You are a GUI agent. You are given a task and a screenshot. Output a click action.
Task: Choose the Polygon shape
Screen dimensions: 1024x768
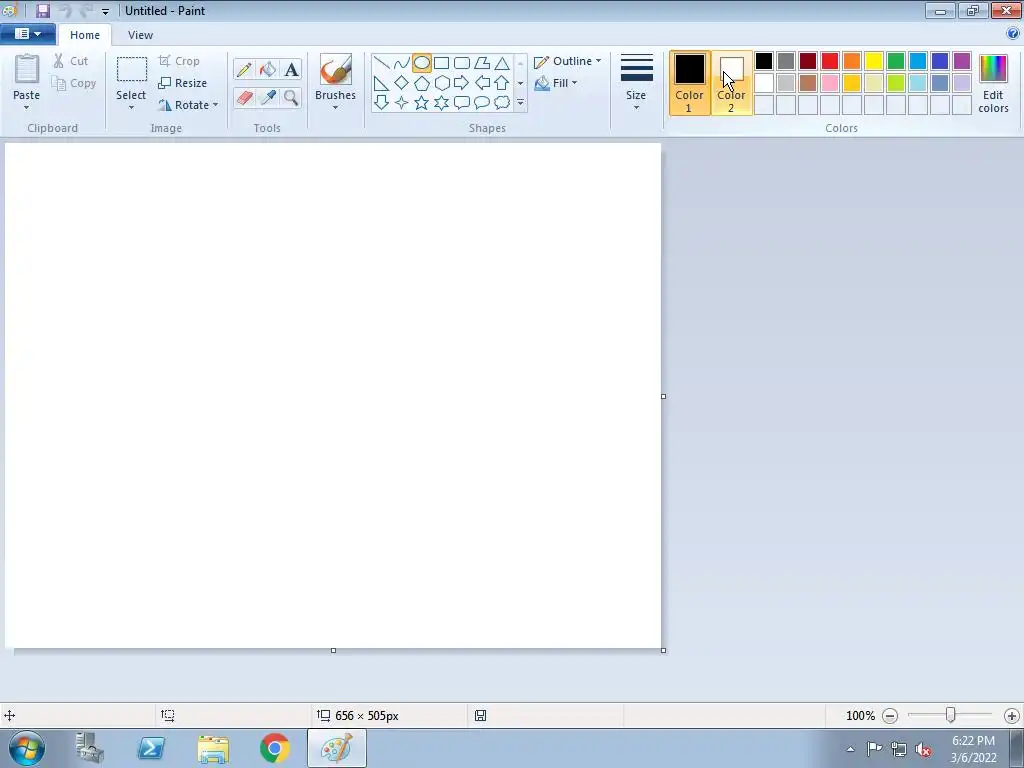click(482, 63)
